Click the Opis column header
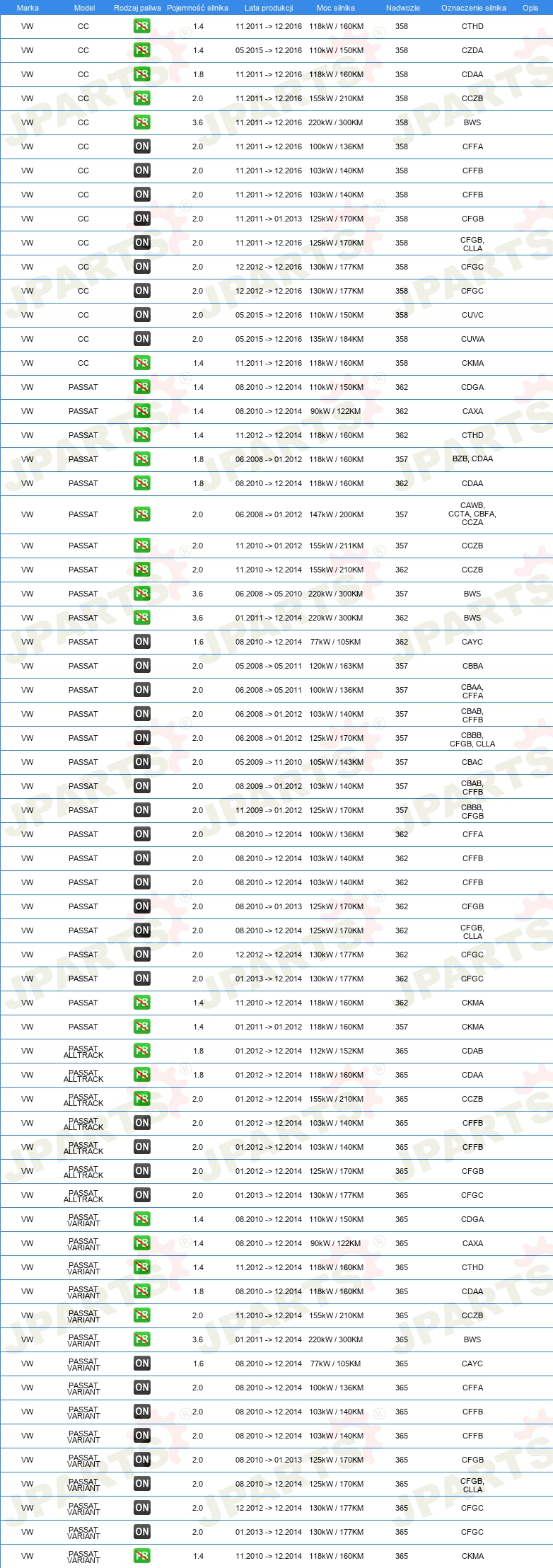This screenshot has width=553, height=1568. pos(530,8)
